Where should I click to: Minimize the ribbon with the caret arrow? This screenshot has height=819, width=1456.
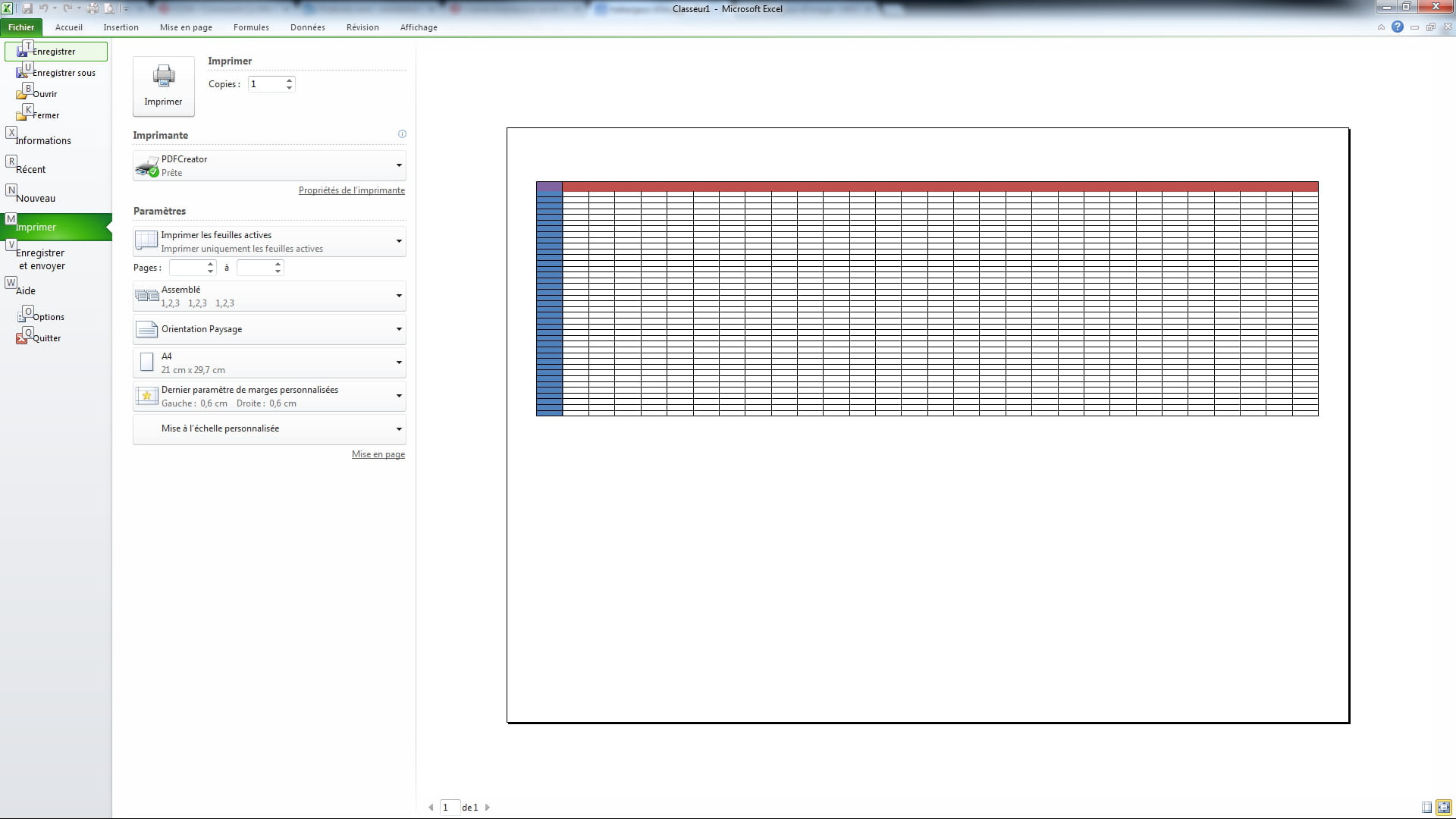tap(1380, 27)
